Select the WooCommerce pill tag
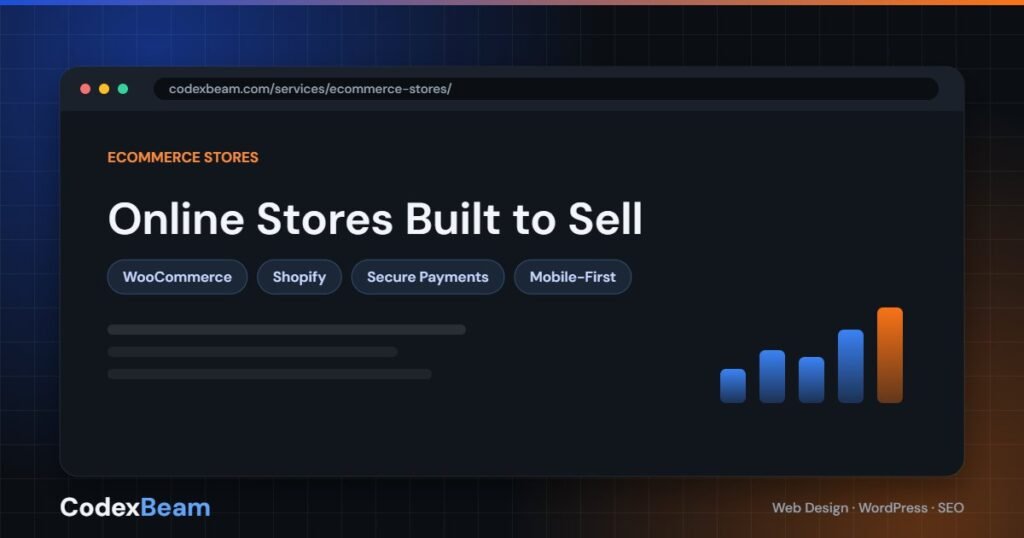This screenshot has height=538, width=1024. pyautogui.click(x=177, y=277)
